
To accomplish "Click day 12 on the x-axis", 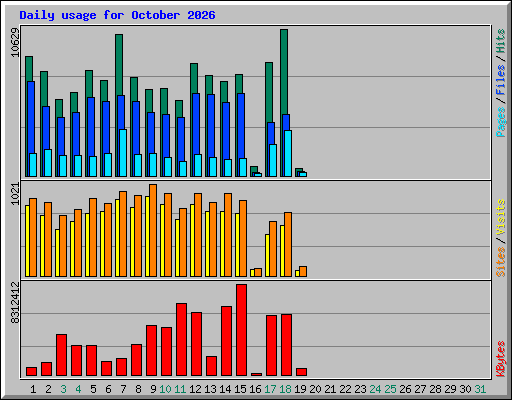I will pos(195,389).
